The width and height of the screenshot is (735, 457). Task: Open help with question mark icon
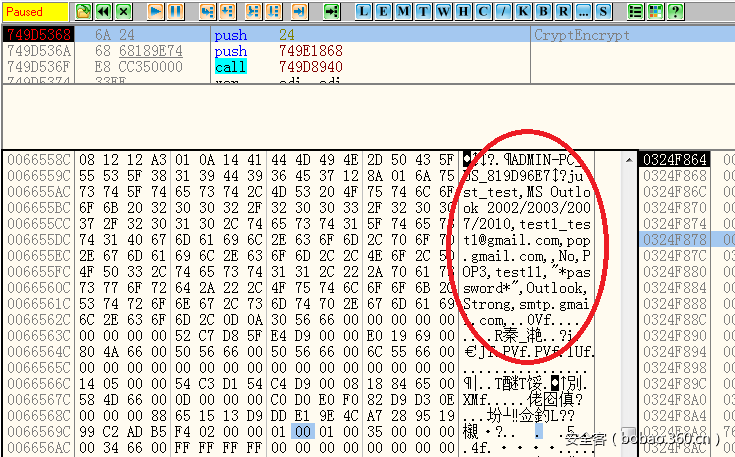(675, 11)
